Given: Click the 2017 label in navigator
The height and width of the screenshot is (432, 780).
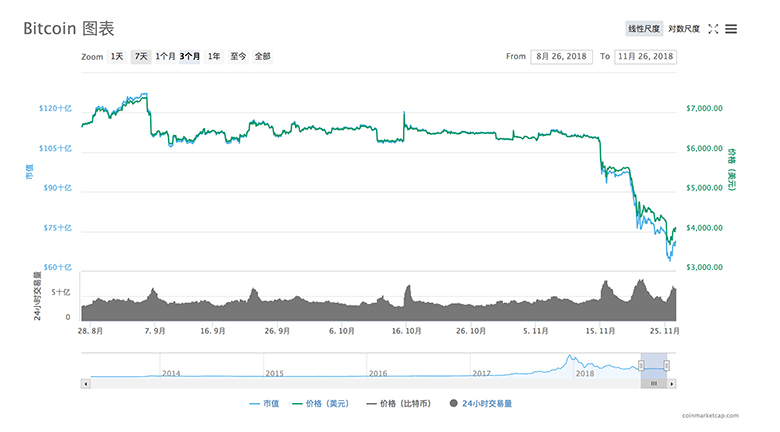Looking at the screenshot, I should (482, 373).
